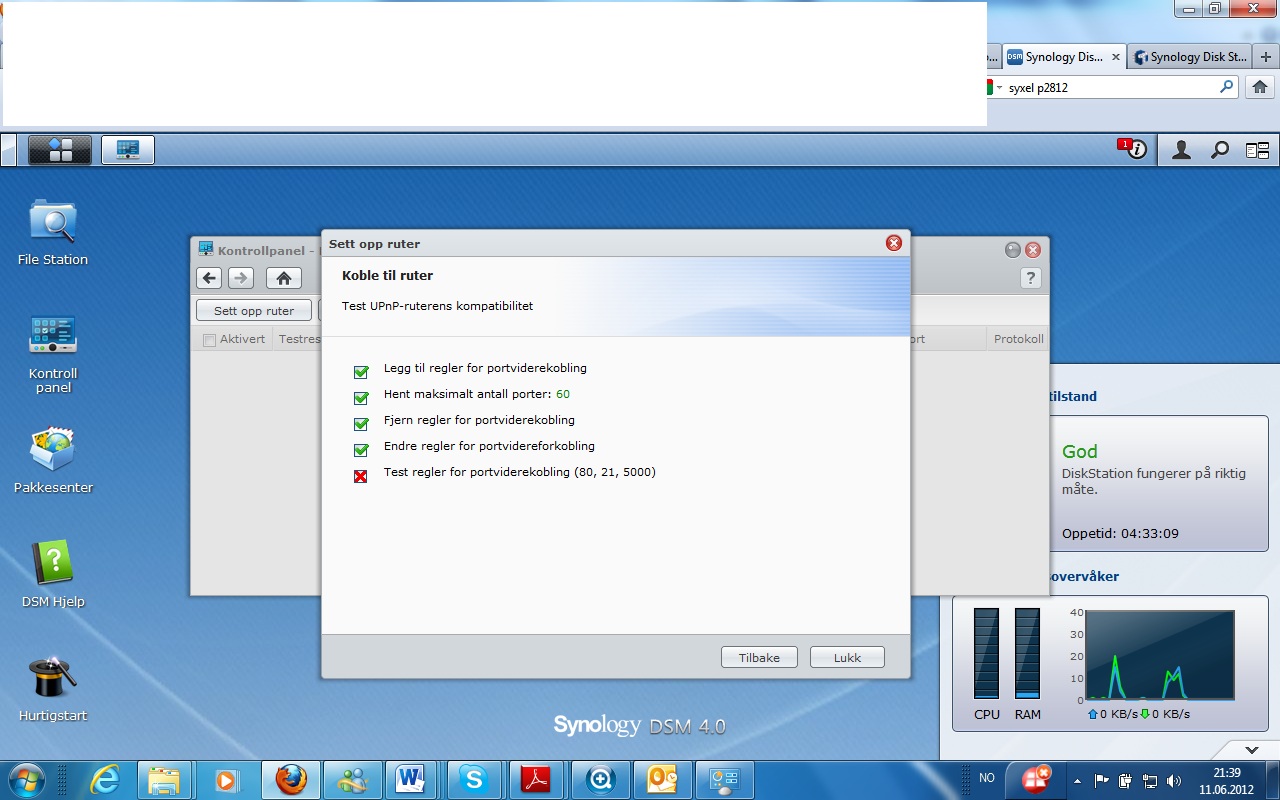Open Adobe Reader from taskbar

[537, 779]
